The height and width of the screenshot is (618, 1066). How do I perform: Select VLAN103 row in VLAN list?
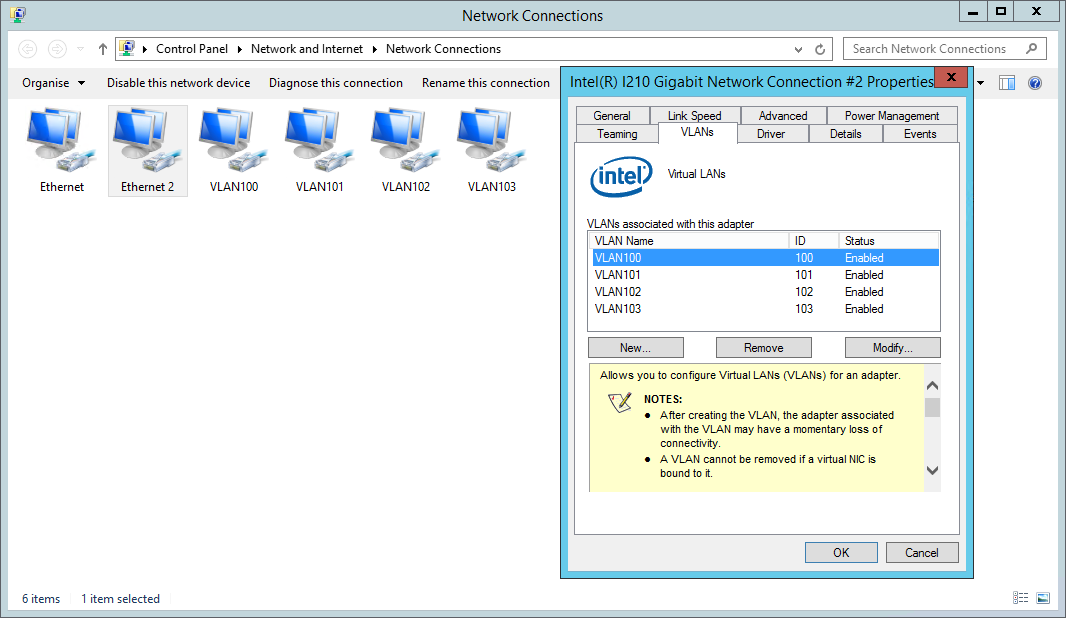pyautogui.click(x=765, y=309)
